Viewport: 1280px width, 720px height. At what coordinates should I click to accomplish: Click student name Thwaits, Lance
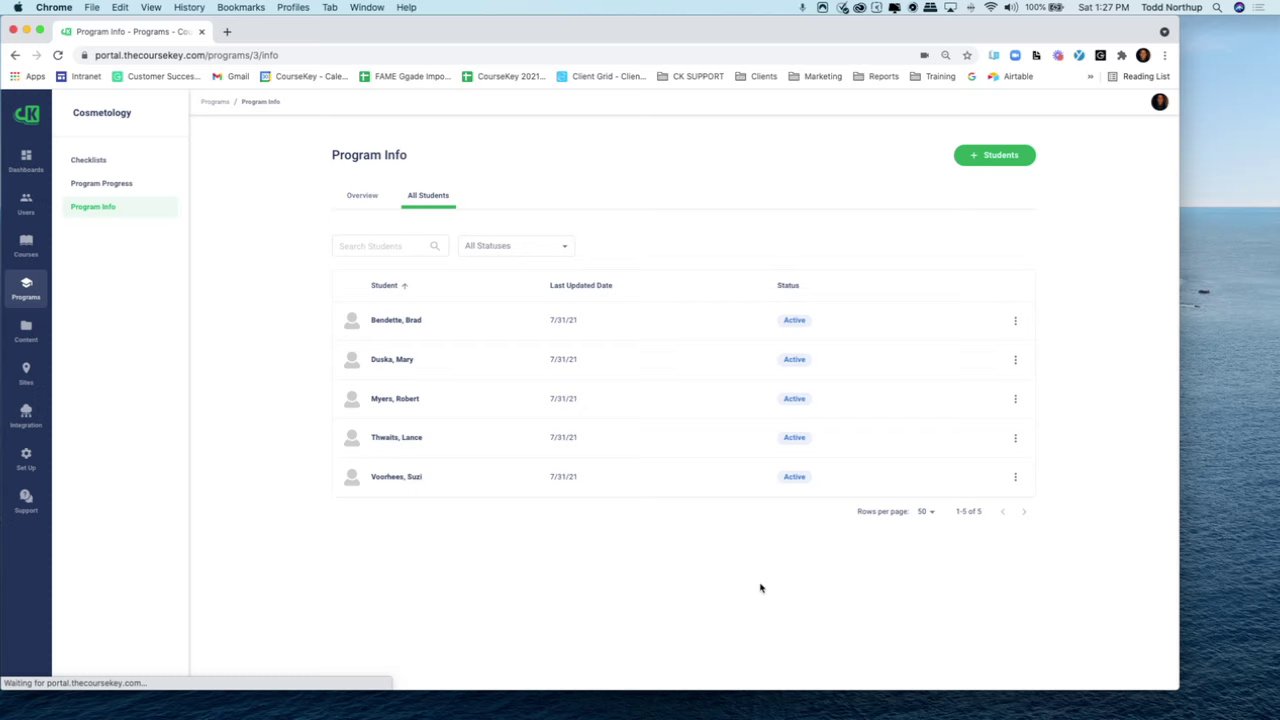pyautogui.click(x=396, y=438)
